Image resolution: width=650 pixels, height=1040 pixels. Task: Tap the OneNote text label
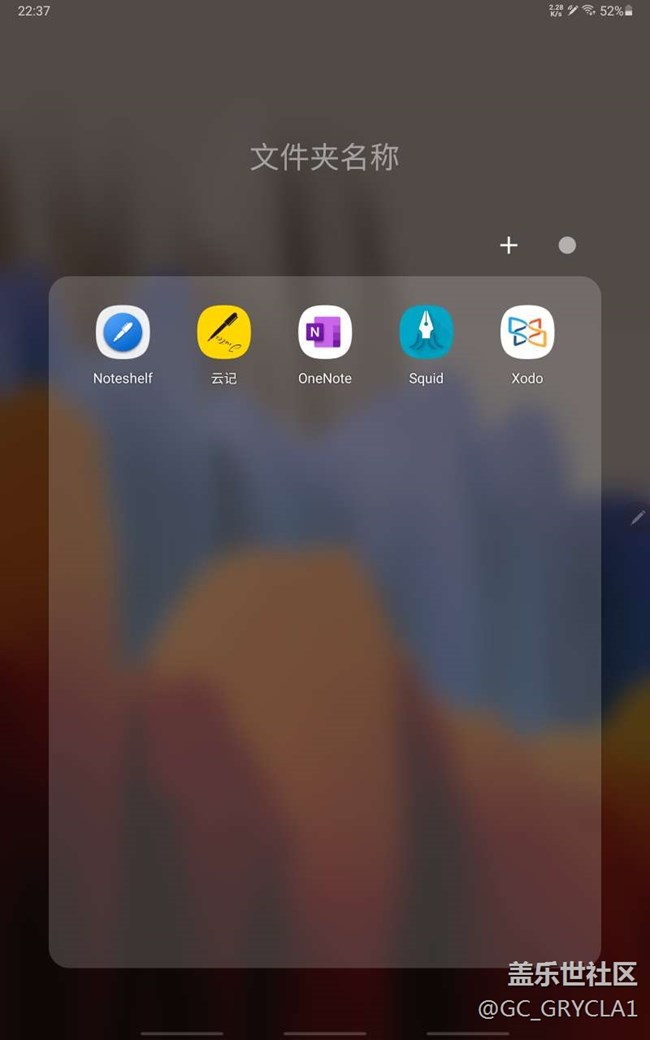coord(325,379)
